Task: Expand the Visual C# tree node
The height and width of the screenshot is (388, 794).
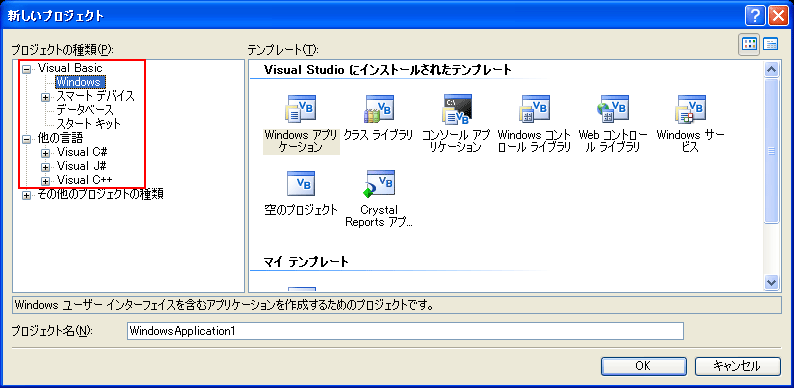Action: point(46,153)
